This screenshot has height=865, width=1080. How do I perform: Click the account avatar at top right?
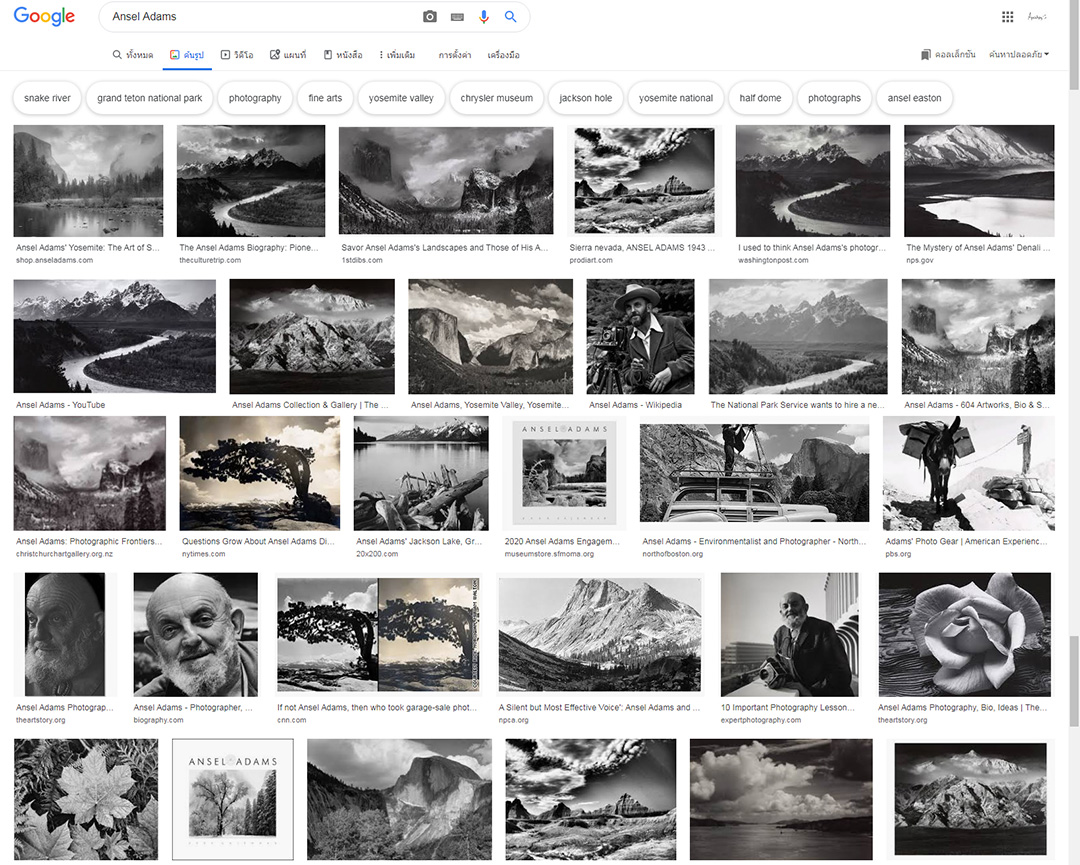(x=1037, y=17)
